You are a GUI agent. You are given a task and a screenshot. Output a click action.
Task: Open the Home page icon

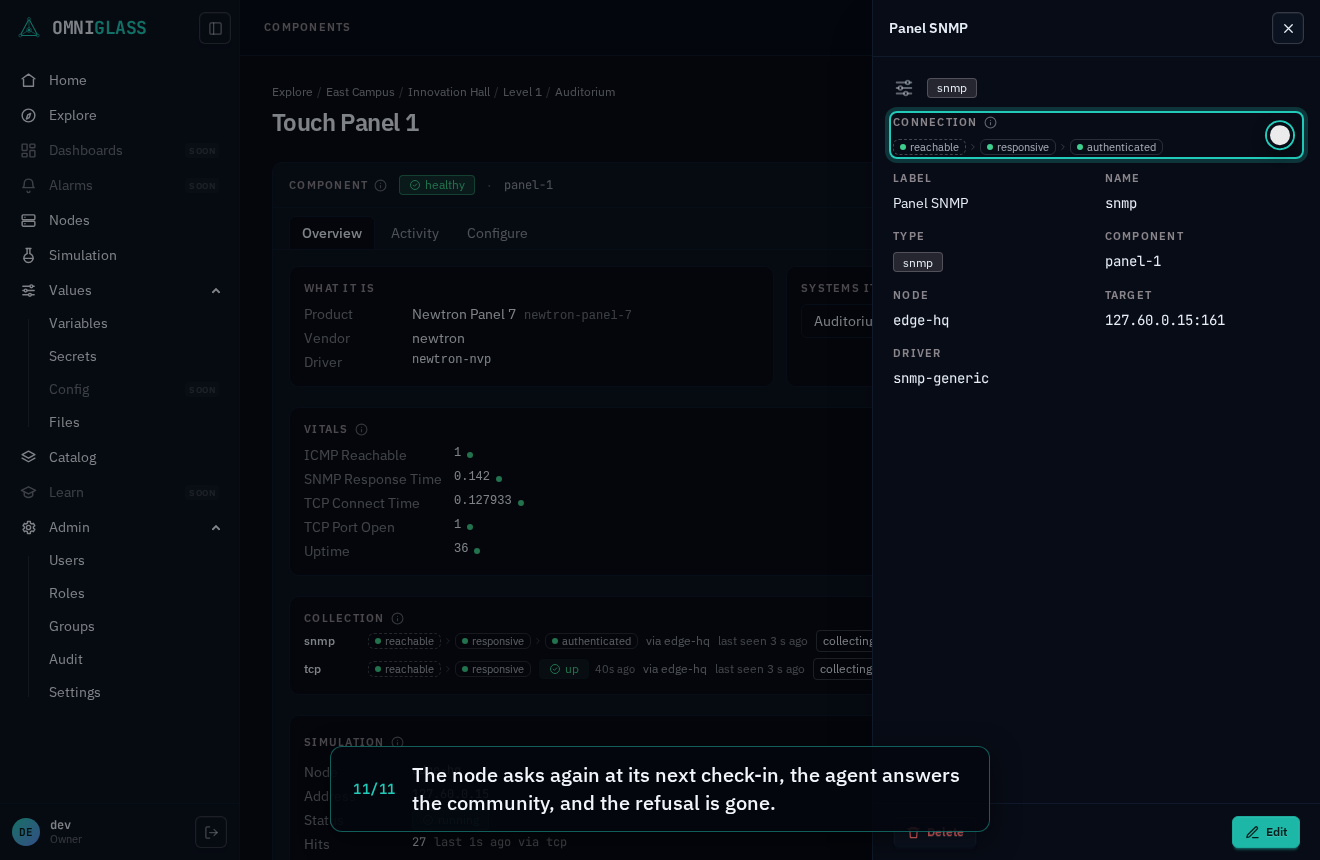coord(29,80)
